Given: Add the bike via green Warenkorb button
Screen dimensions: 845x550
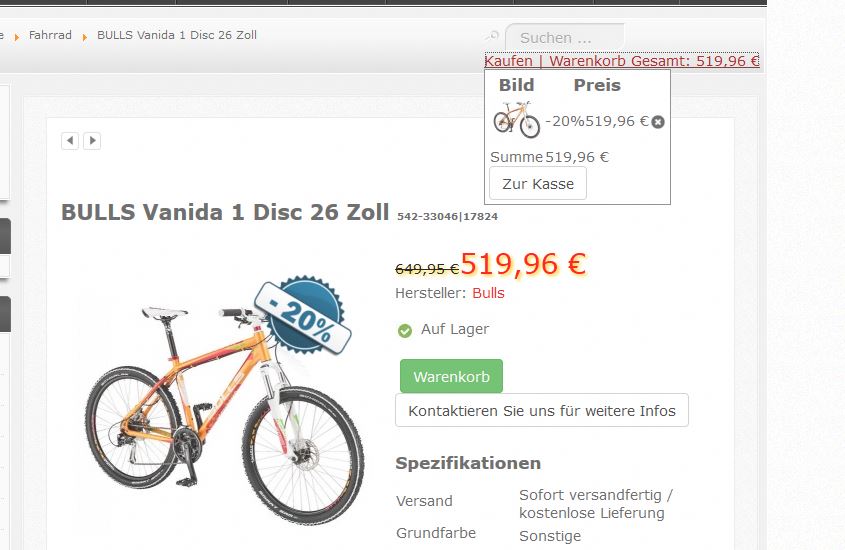Looking at the screenshot, I should [x=451, y=377].
